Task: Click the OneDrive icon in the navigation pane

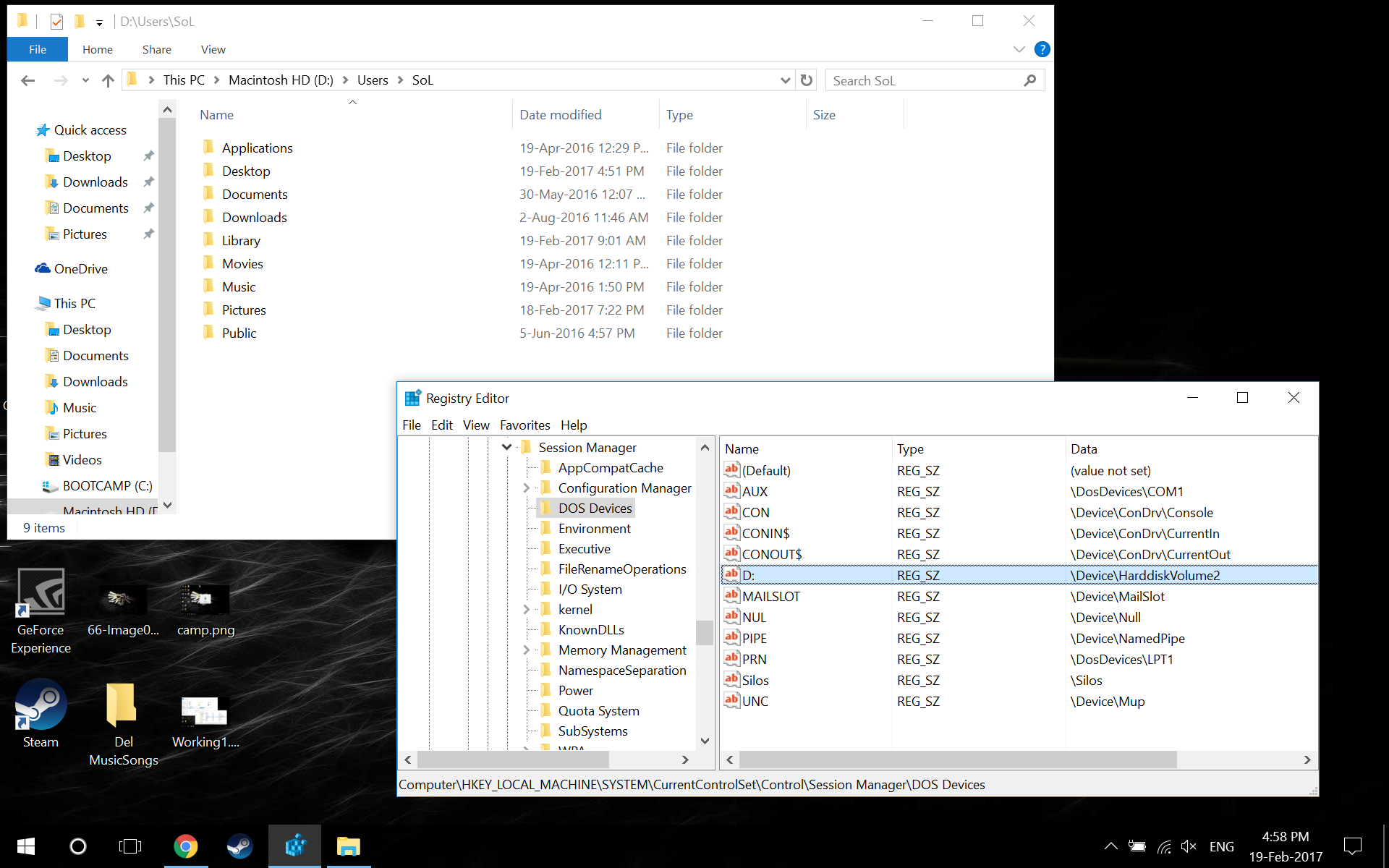Action: click(43, 268)
